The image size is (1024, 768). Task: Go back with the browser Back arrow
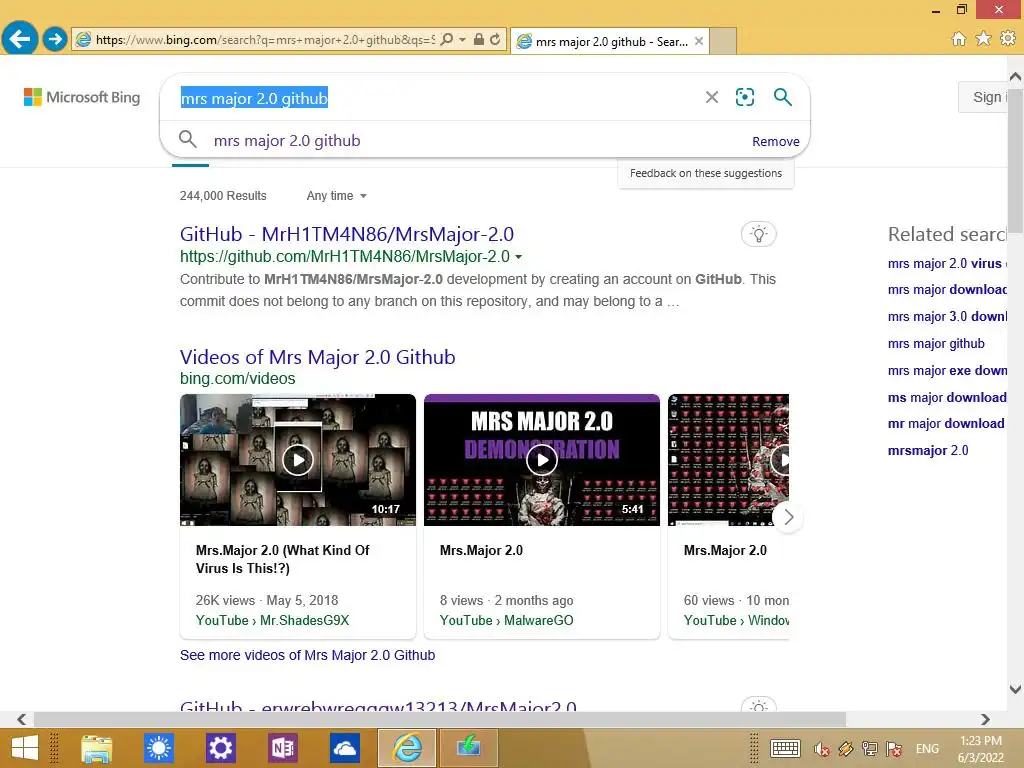[x=20, y=39]
